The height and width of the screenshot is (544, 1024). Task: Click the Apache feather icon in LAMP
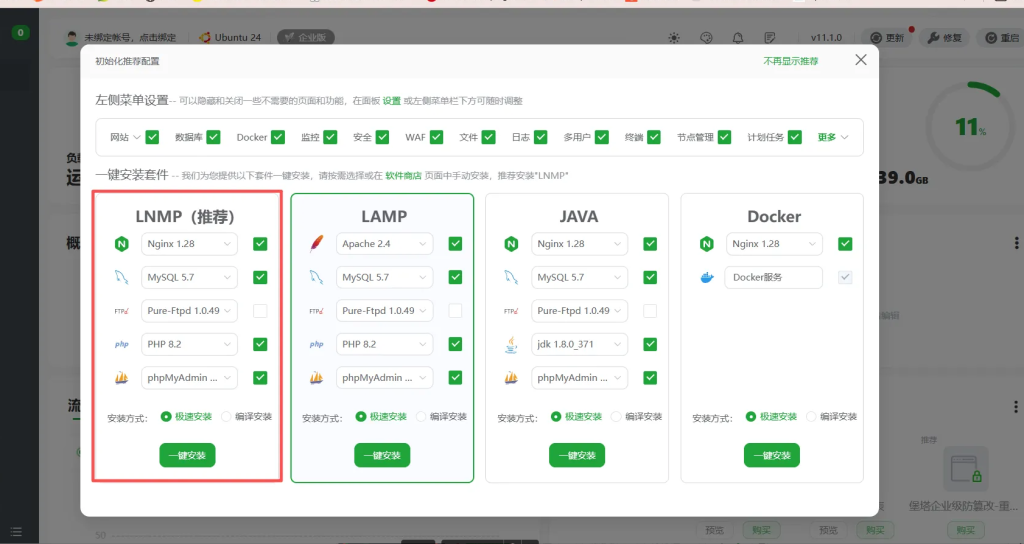coord(317,244)
